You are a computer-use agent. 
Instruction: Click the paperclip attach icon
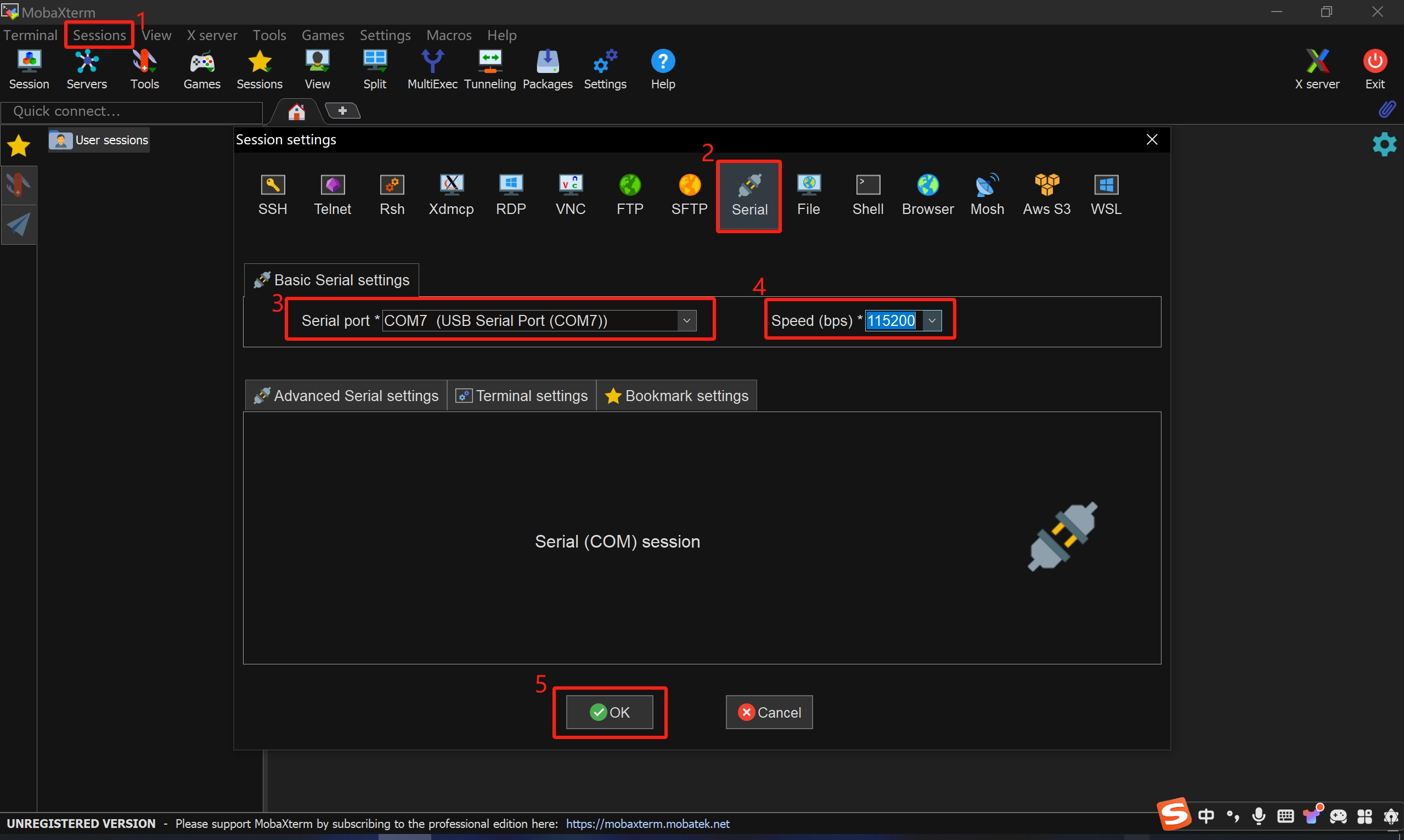coord(1387,109)
